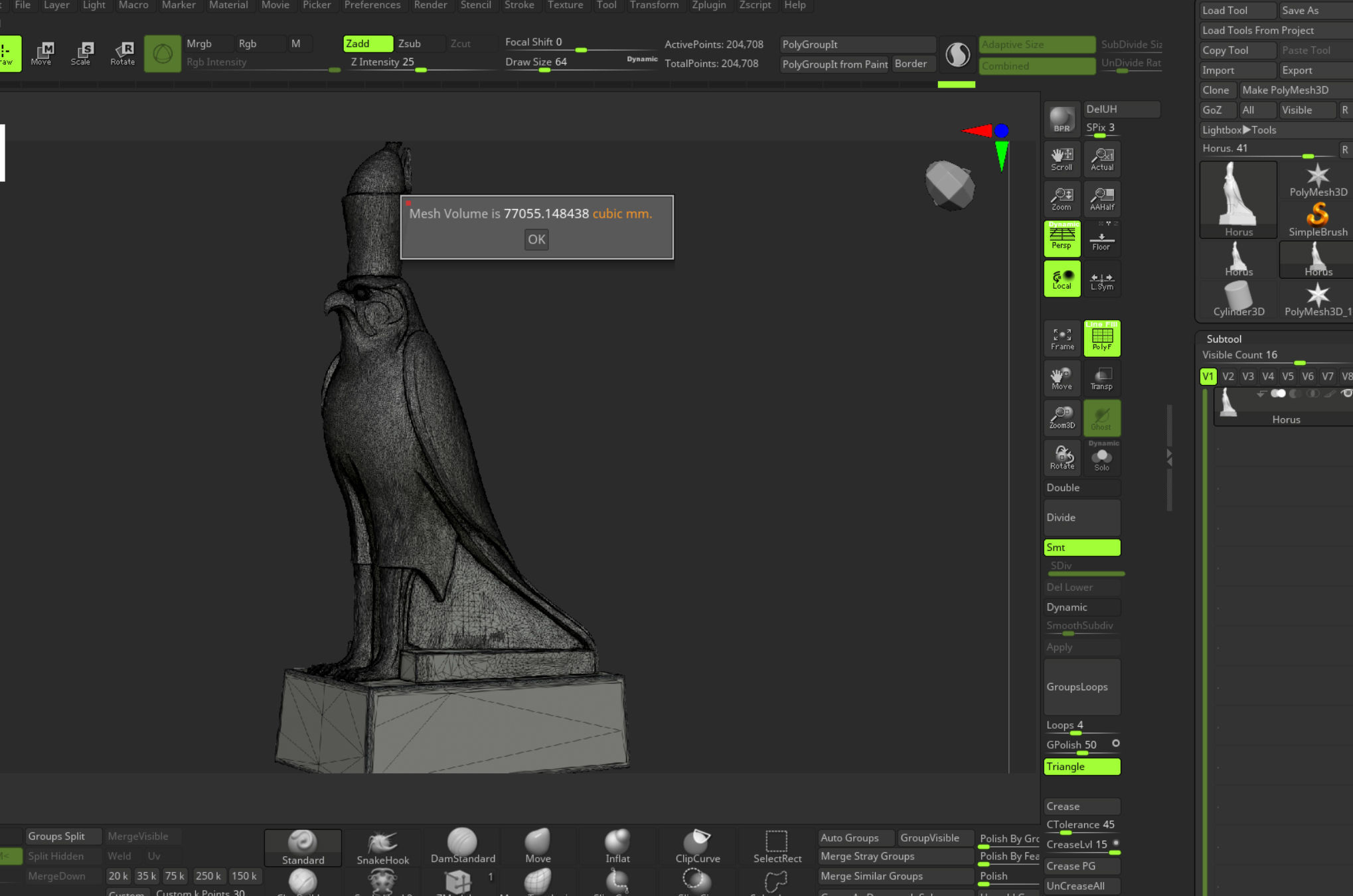1353x896 pixels.
Task: Toggle Horus subtool visibility eye
Action: point(1346,394)
